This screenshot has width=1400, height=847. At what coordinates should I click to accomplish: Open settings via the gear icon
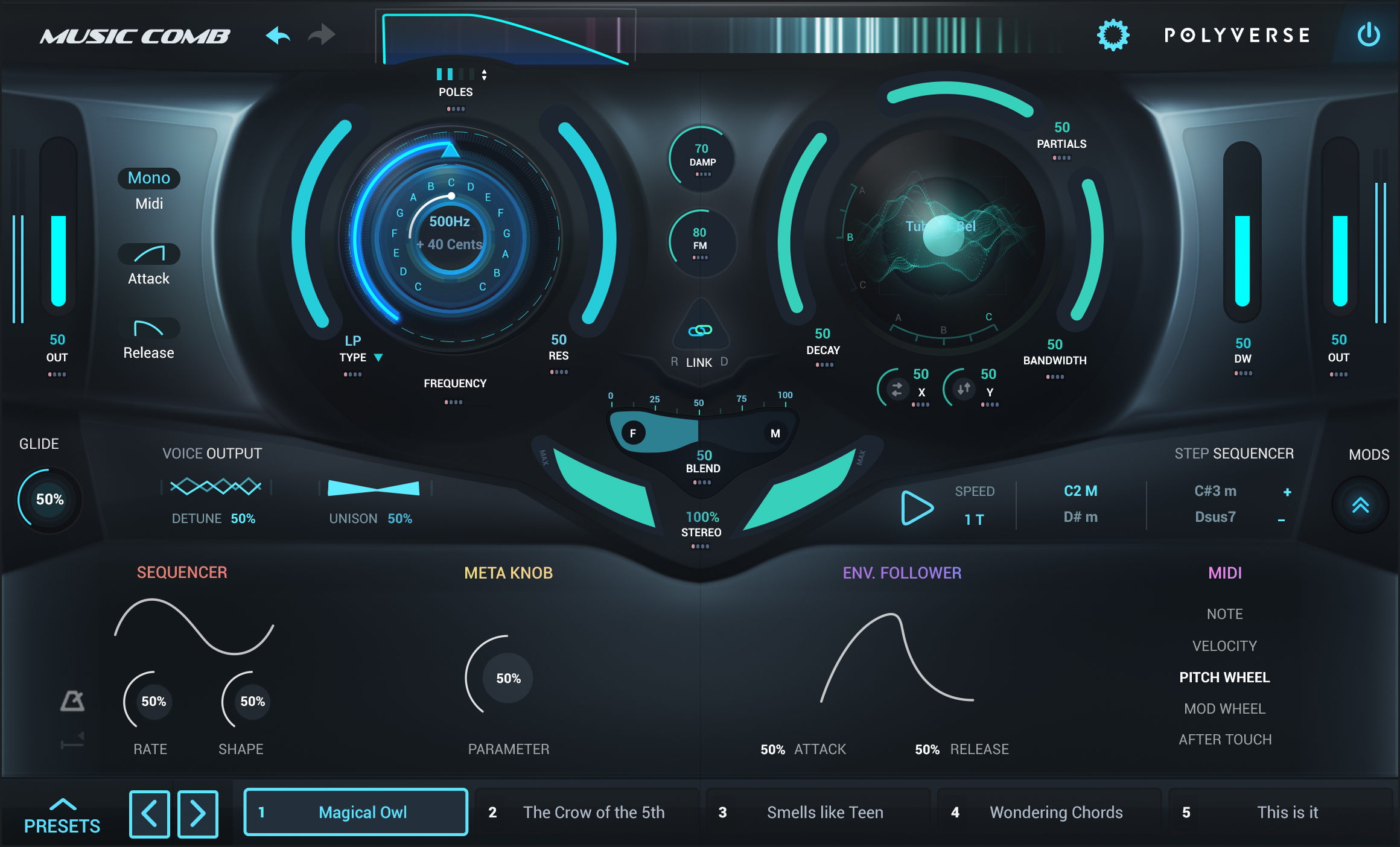pyautogui.click(x=1113, y=35)
